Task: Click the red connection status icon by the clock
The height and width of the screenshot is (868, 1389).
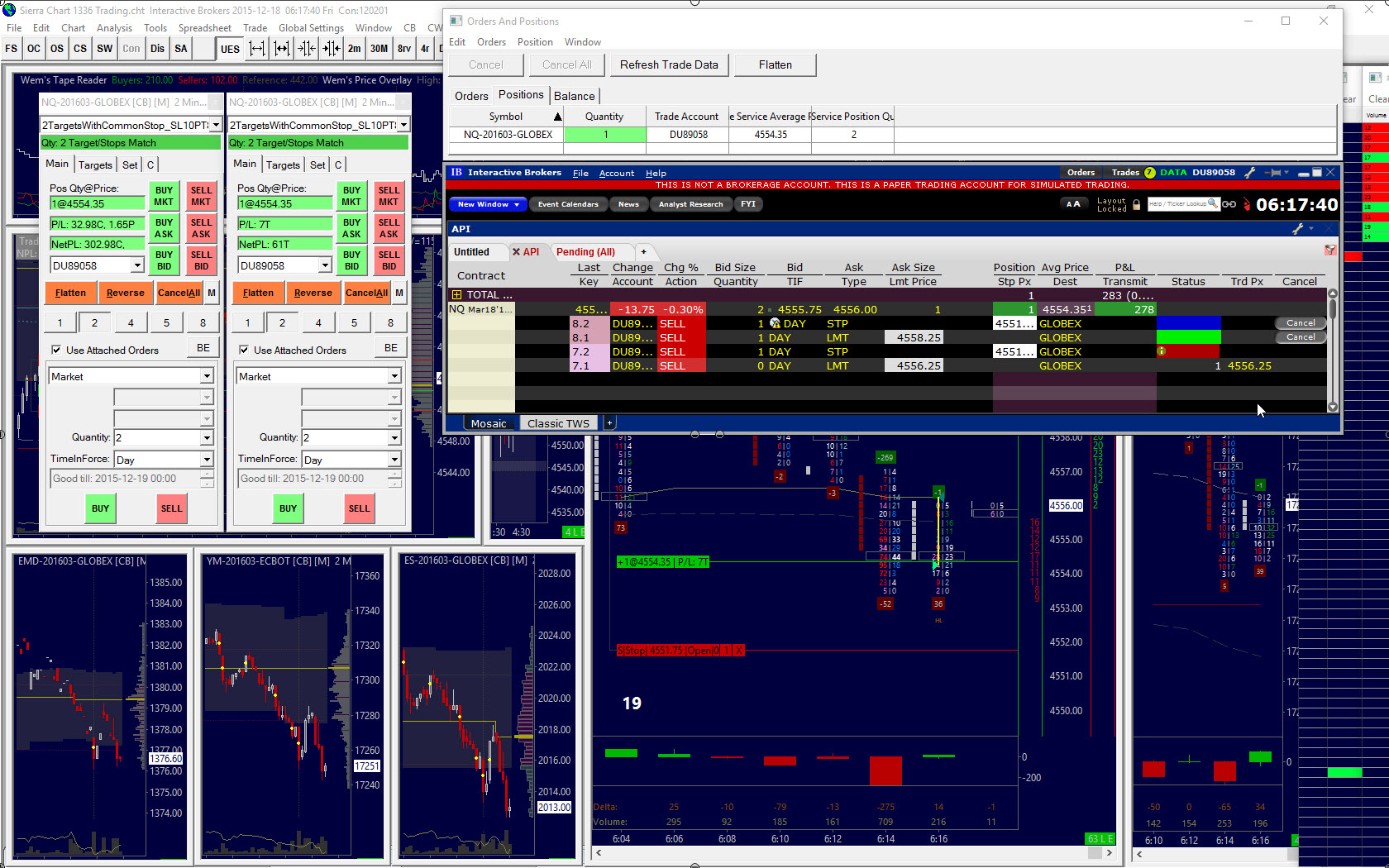Action: coord(1246,204)
